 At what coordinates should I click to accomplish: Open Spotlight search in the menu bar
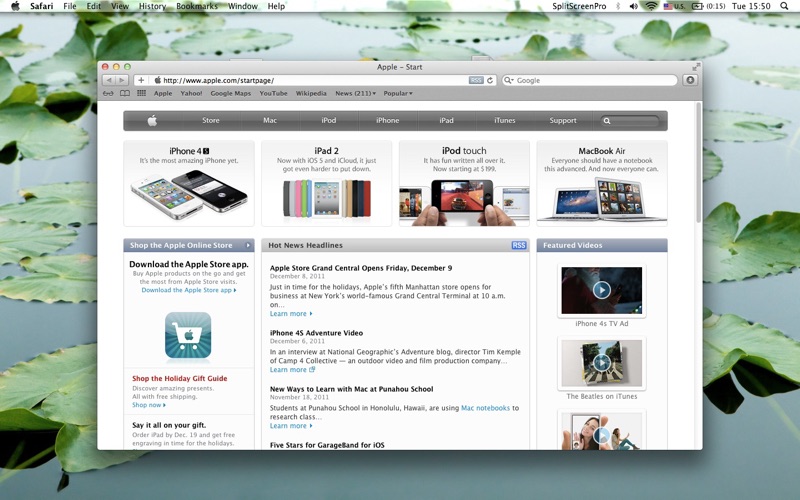click(x=784, y=6)
